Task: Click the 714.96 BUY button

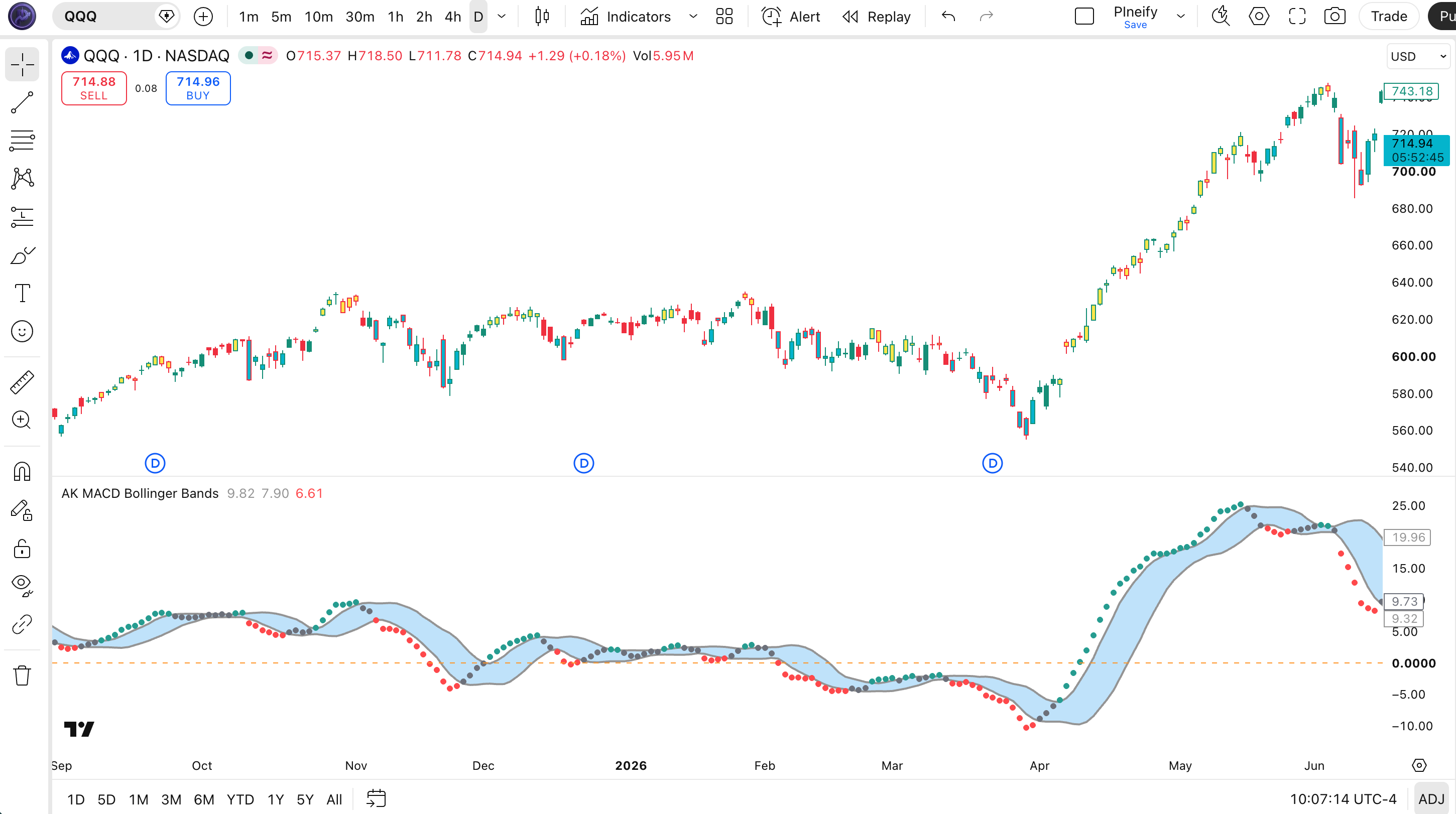Action: 198,88
